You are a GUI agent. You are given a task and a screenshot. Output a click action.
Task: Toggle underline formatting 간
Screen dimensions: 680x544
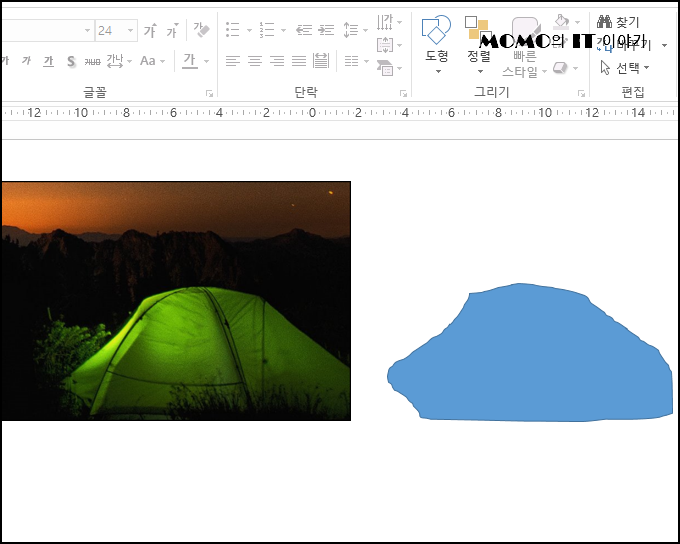coord(48,61)
